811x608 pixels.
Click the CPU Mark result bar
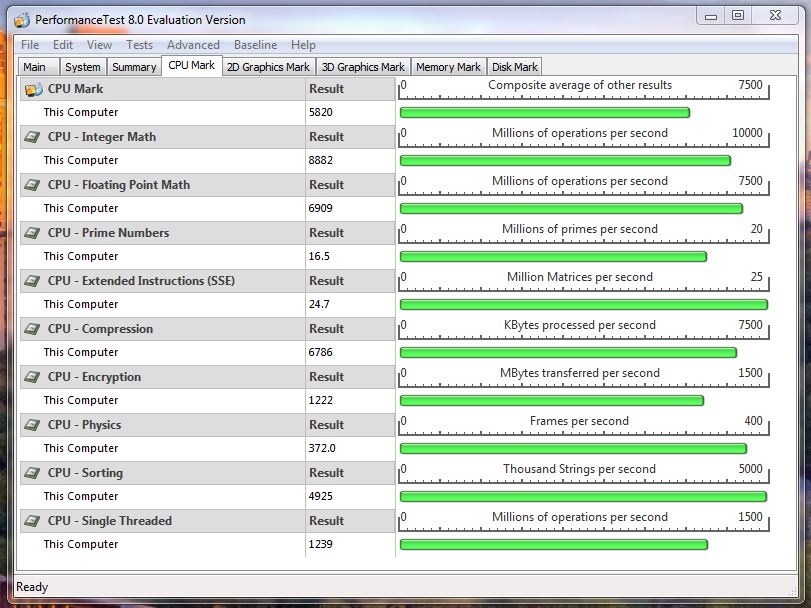click(x=545, y=113)
